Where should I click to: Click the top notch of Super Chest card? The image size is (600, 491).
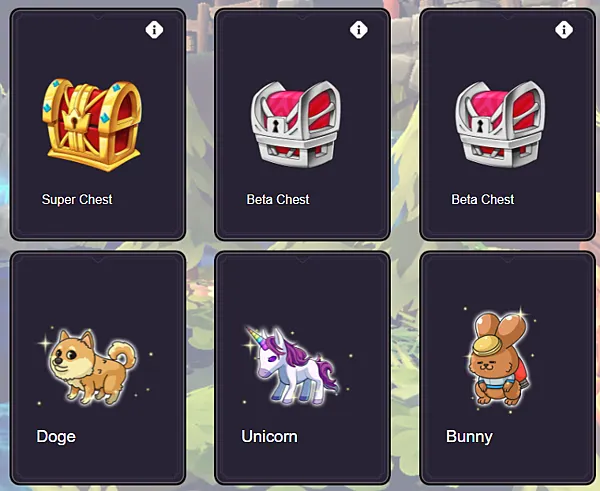(x=98, y=17)
